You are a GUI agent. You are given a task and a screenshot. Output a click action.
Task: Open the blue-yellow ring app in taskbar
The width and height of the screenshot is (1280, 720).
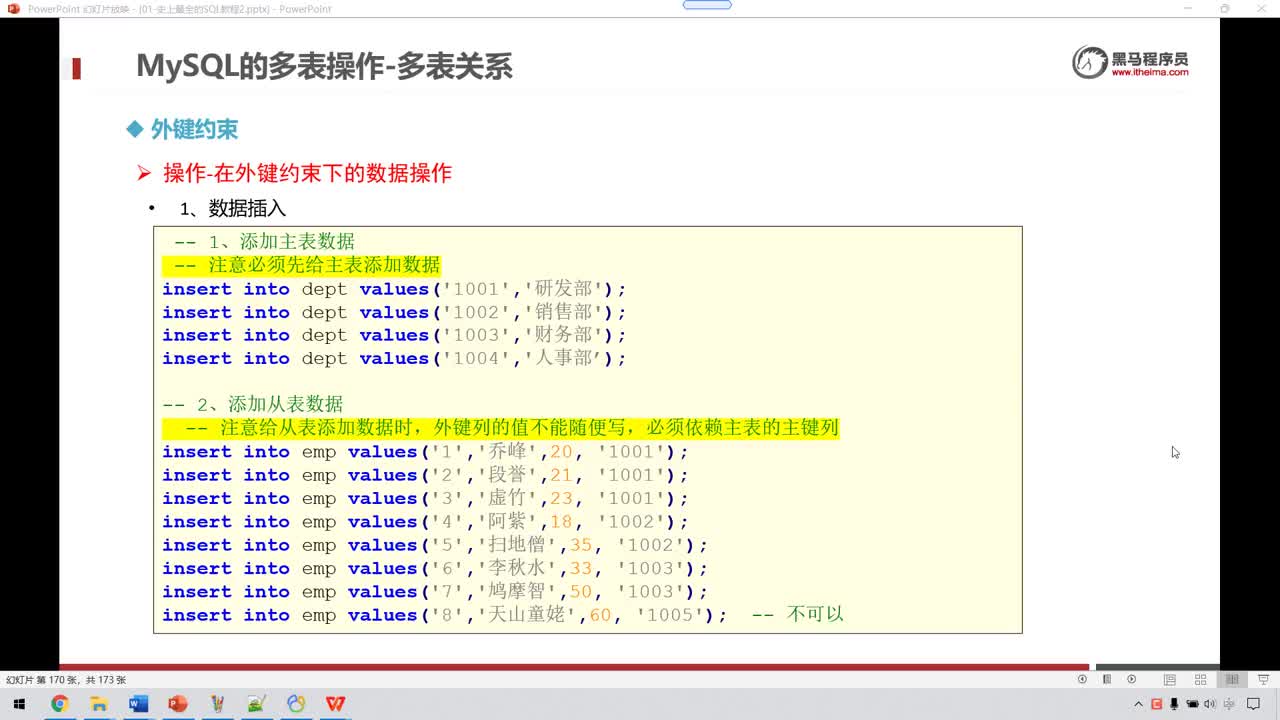[x=296, y=704]
